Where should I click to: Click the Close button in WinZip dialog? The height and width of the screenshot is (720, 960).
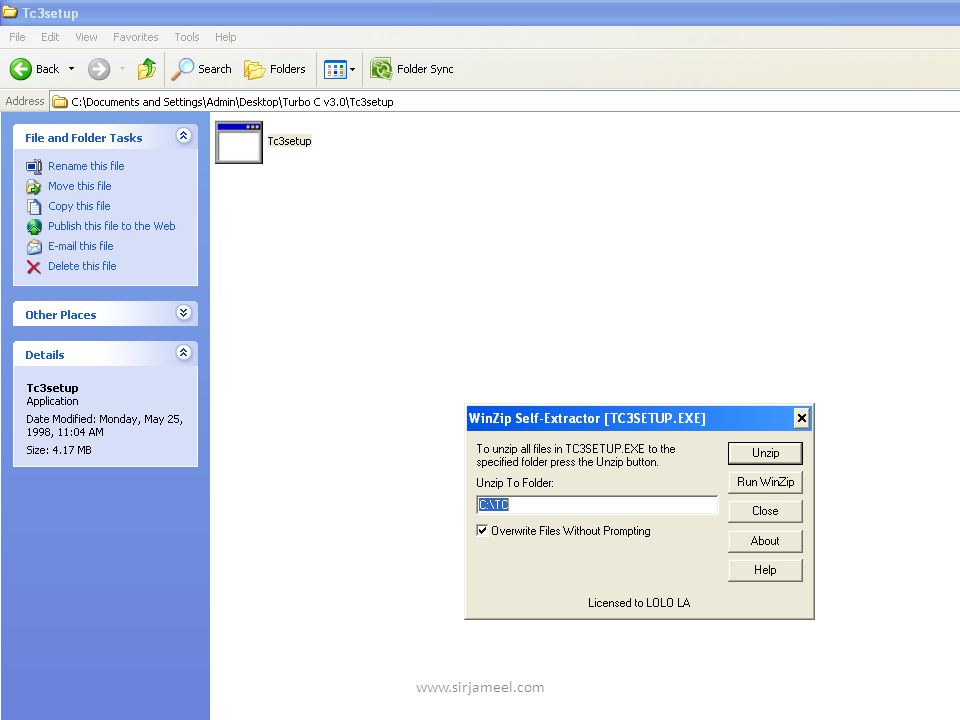(x=765, y=511)
